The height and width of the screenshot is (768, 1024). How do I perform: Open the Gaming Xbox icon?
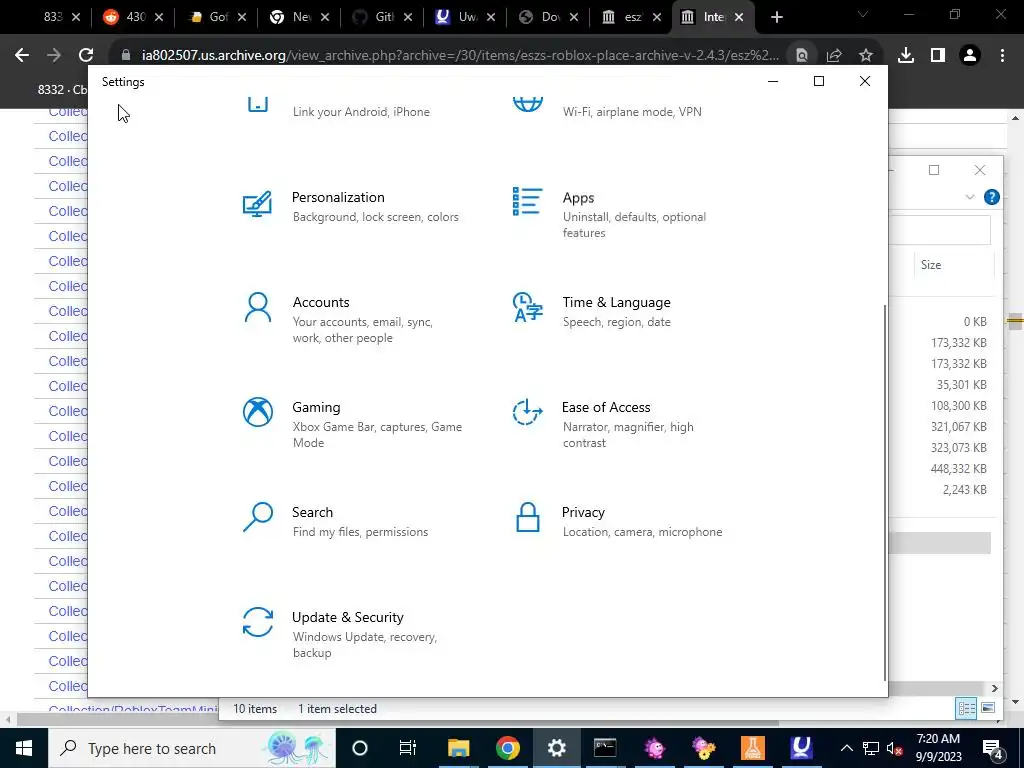[x=257, y=412]
